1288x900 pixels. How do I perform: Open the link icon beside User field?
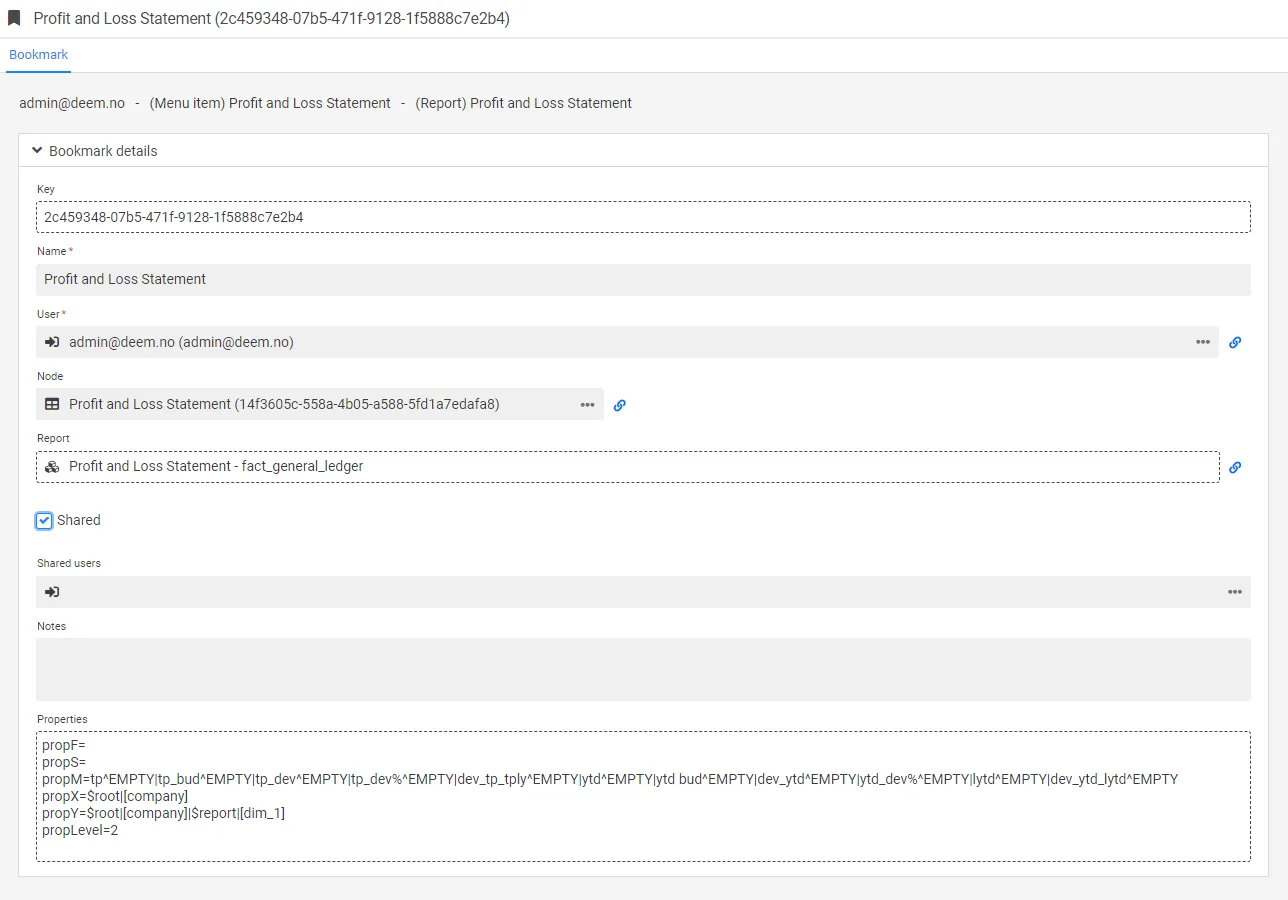pyautogui.click(x=1235, y=342)
